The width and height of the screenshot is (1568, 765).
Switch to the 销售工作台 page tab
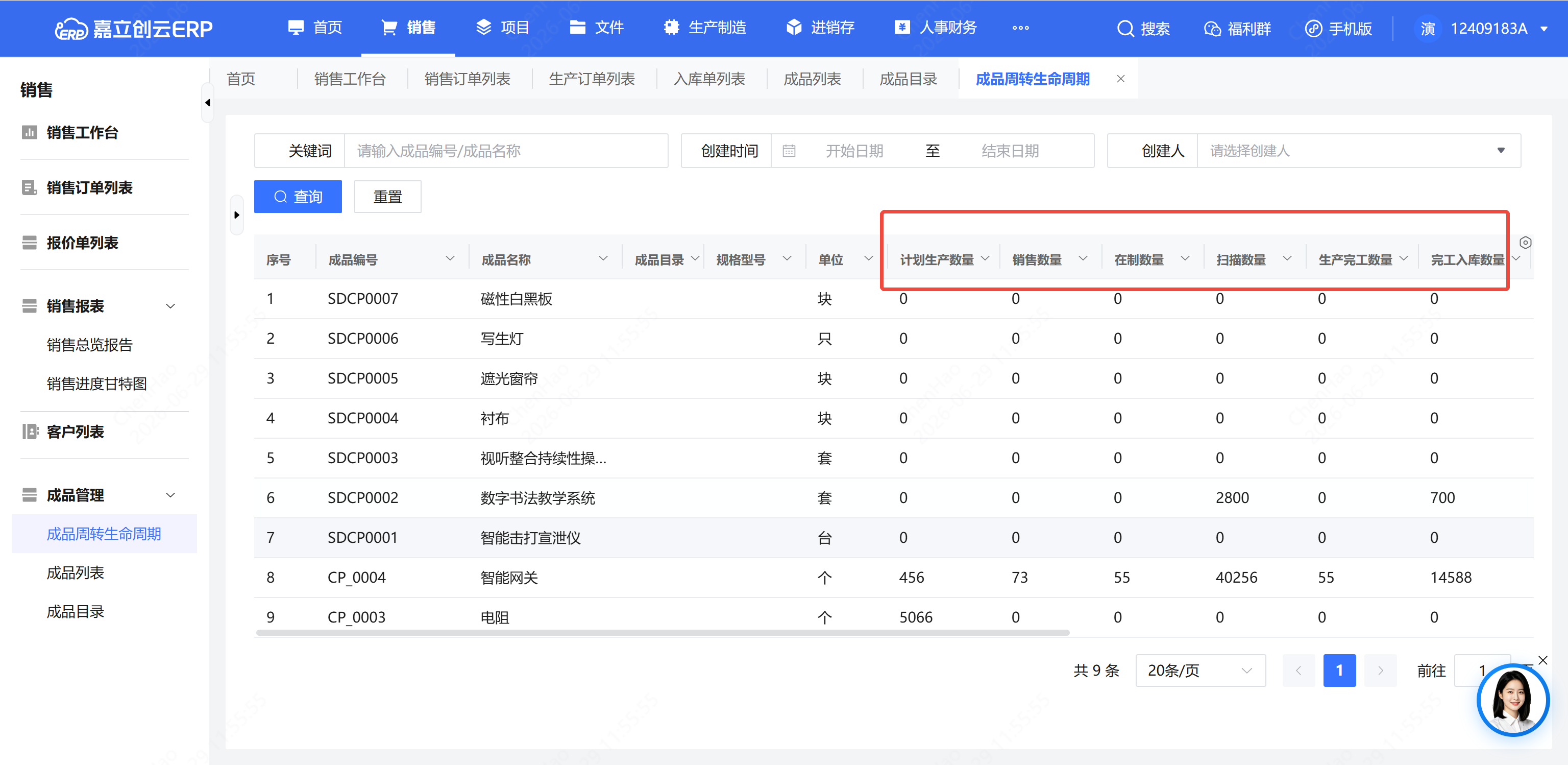350,79
